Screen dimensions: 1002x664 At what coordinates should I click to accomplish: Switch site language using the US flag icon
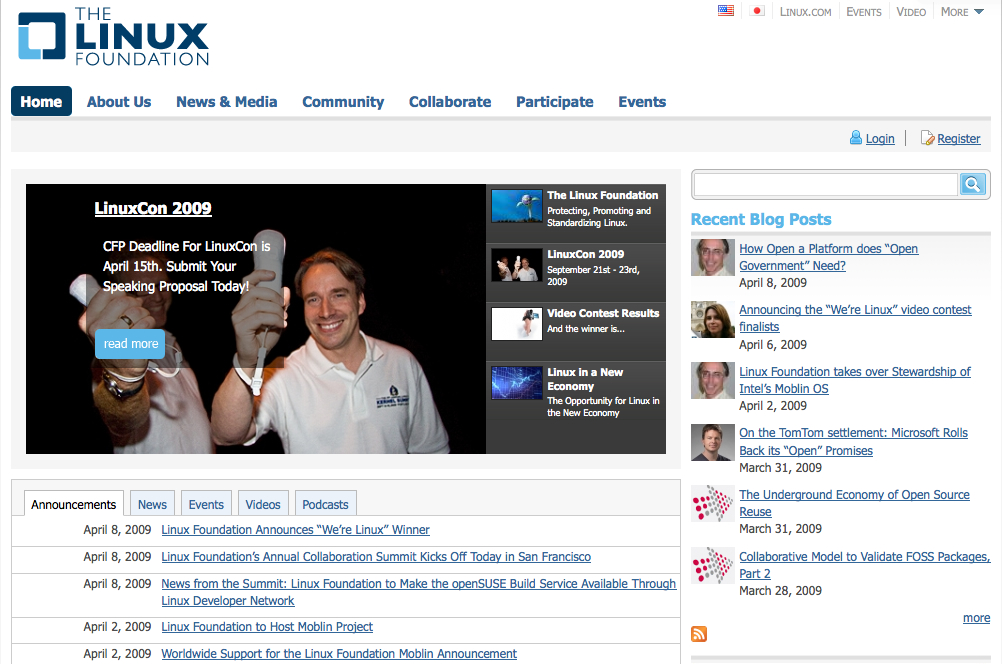(725, 11)
